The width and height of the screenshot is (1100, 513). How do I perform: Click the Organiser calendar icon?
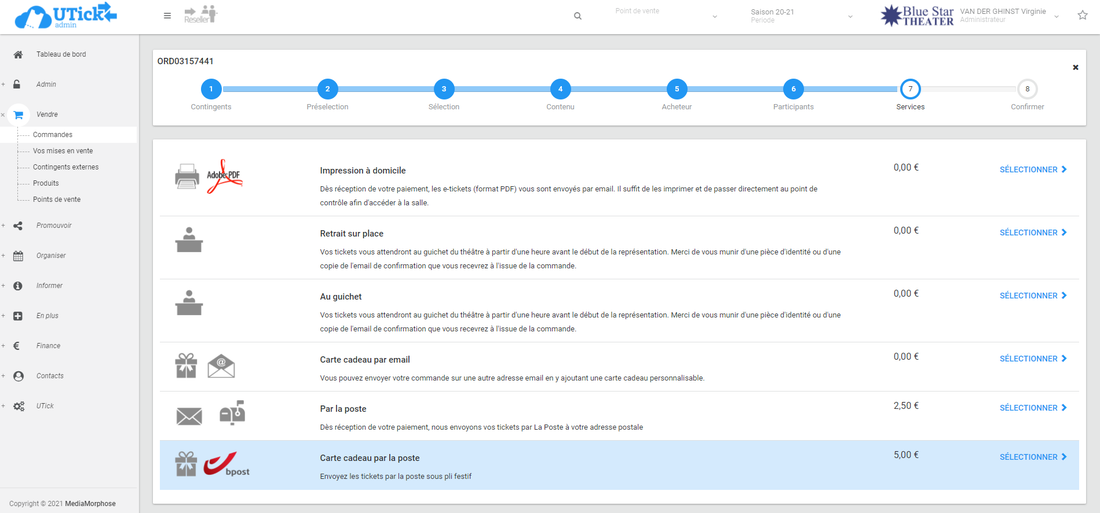coord(18,256)
